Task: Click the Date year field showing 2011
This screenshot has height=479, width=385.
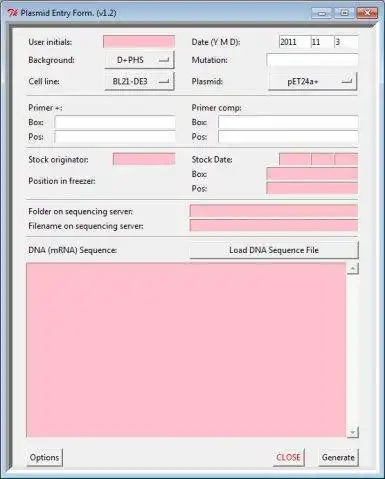Action: pyautogui.click(x=295, y=42)
